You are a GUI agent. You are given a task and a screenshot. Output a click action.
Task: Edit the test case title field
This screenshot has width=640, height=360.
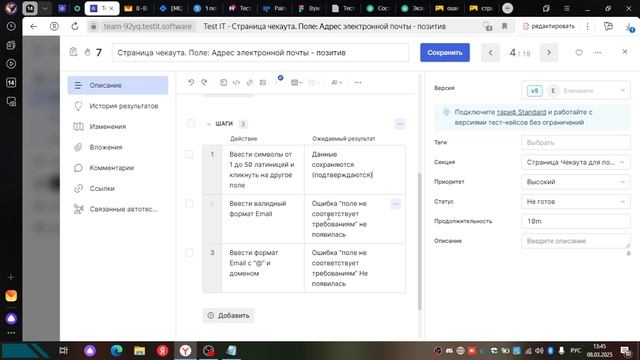[x=260, y=53]
